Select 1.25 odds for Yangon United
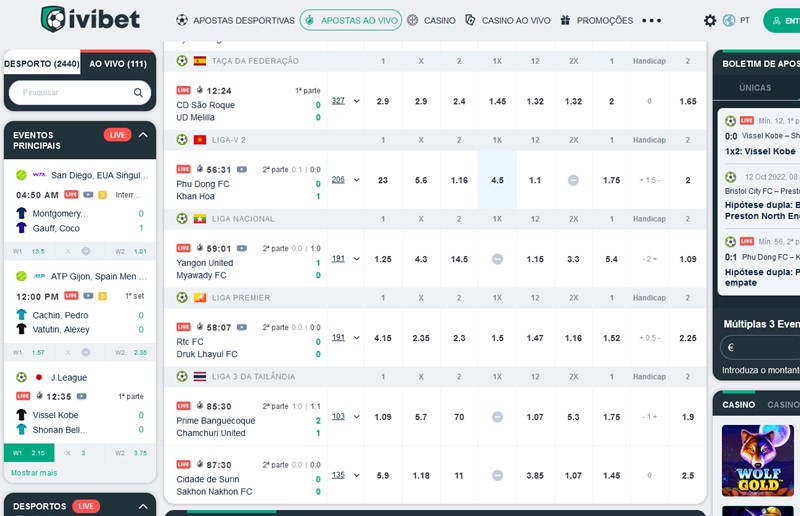Image resolution: width=800 pixels, height=516 pixels. point(383,259)
